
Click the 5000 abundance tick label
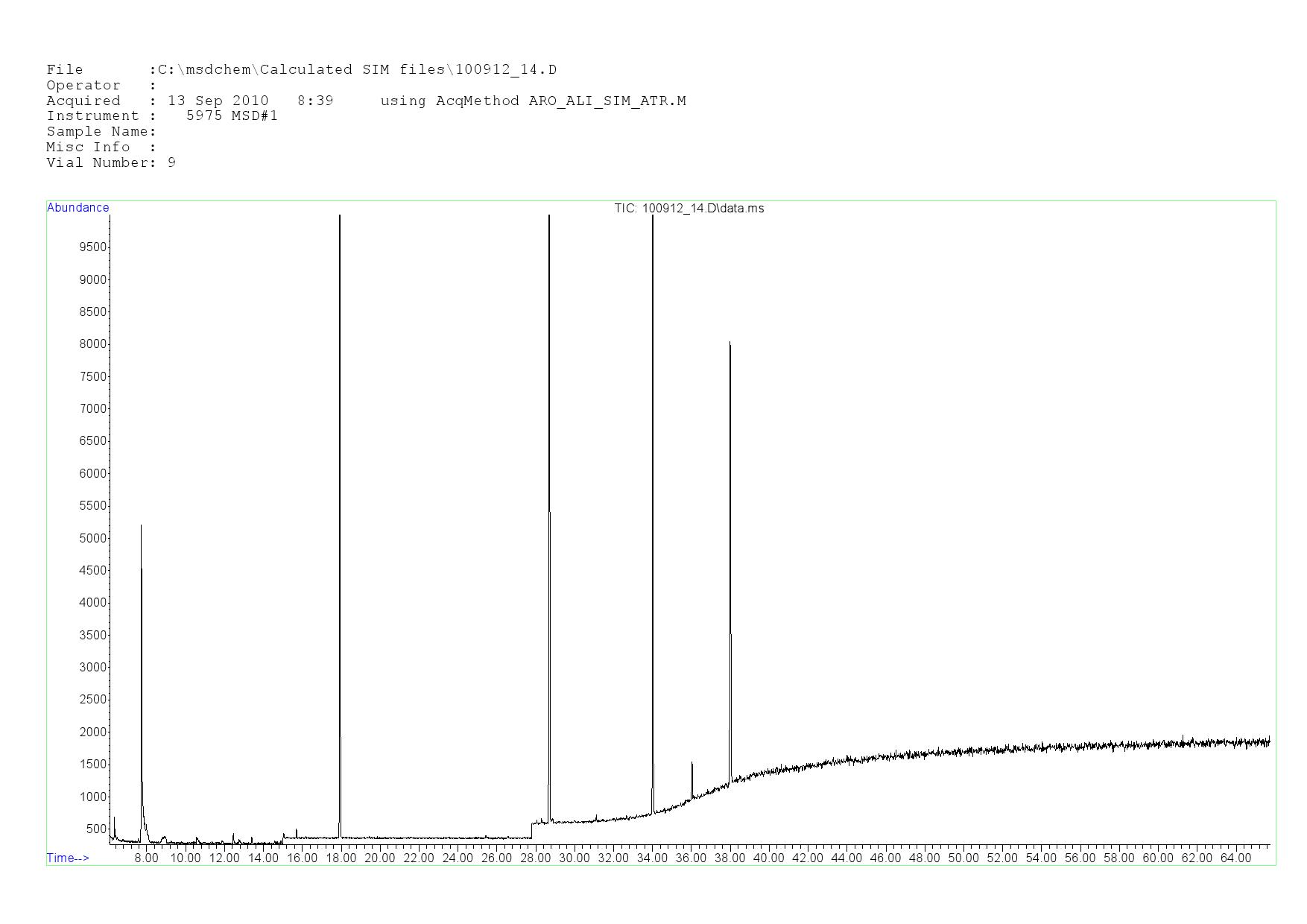pos(93,538)
